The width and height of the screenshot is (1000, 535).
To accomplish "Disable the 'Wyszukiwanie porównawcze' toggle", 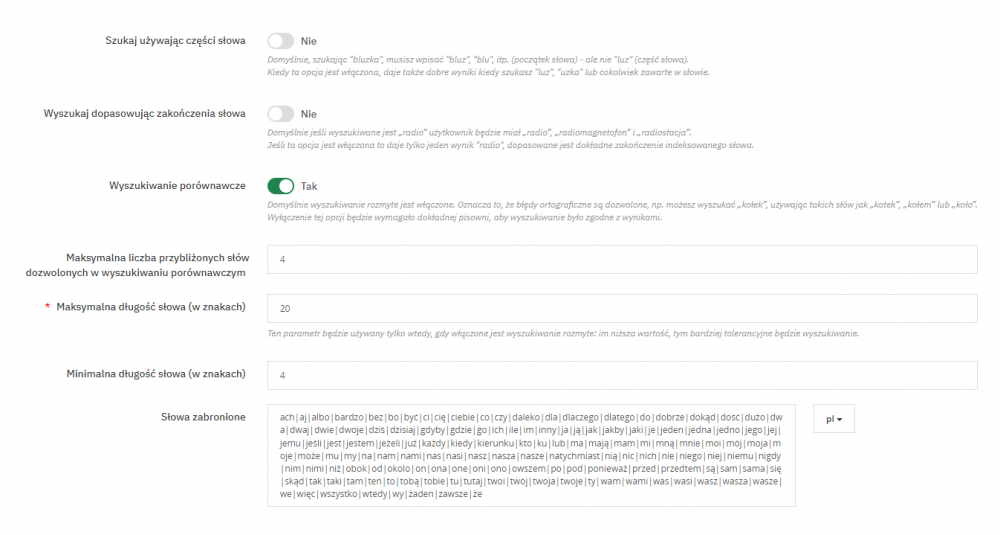I will (281, 186).
